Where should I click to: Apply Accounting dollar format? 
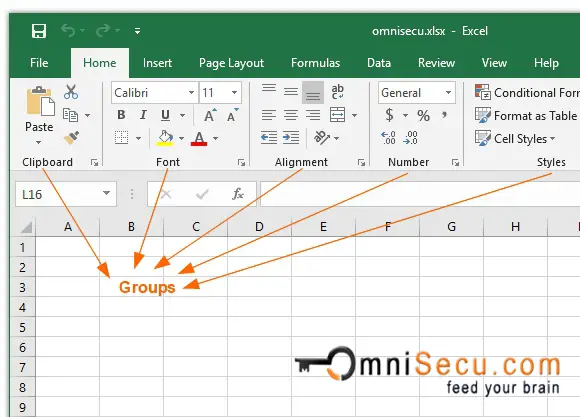click(x=389, y=115)
